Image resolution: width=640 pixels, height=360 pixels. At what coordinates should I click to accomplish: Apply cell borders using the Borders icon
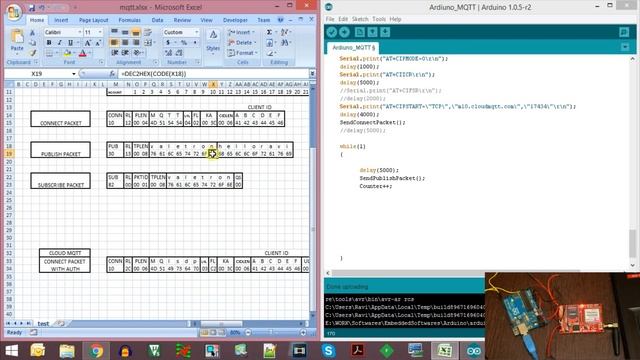[49, 53]
